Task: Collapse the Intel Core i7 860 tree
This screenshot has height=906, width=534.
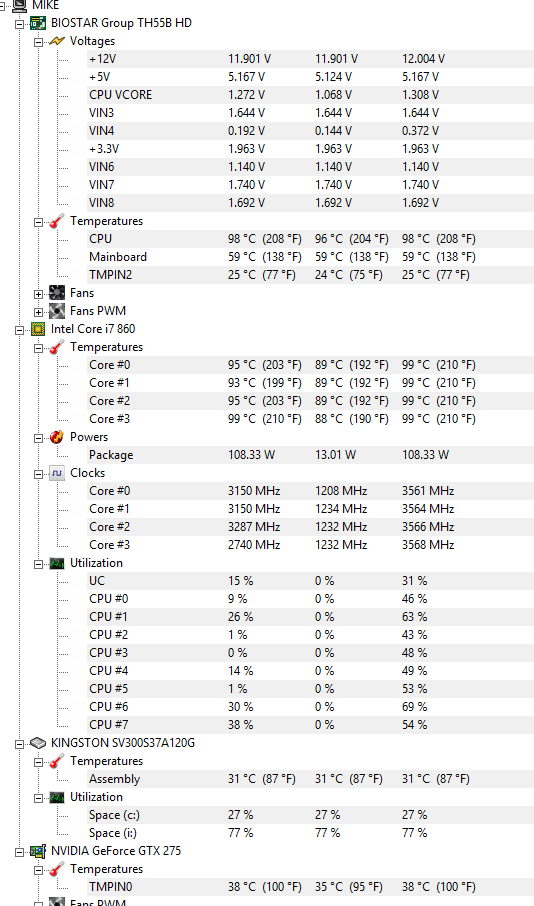Action: (19, 330)
